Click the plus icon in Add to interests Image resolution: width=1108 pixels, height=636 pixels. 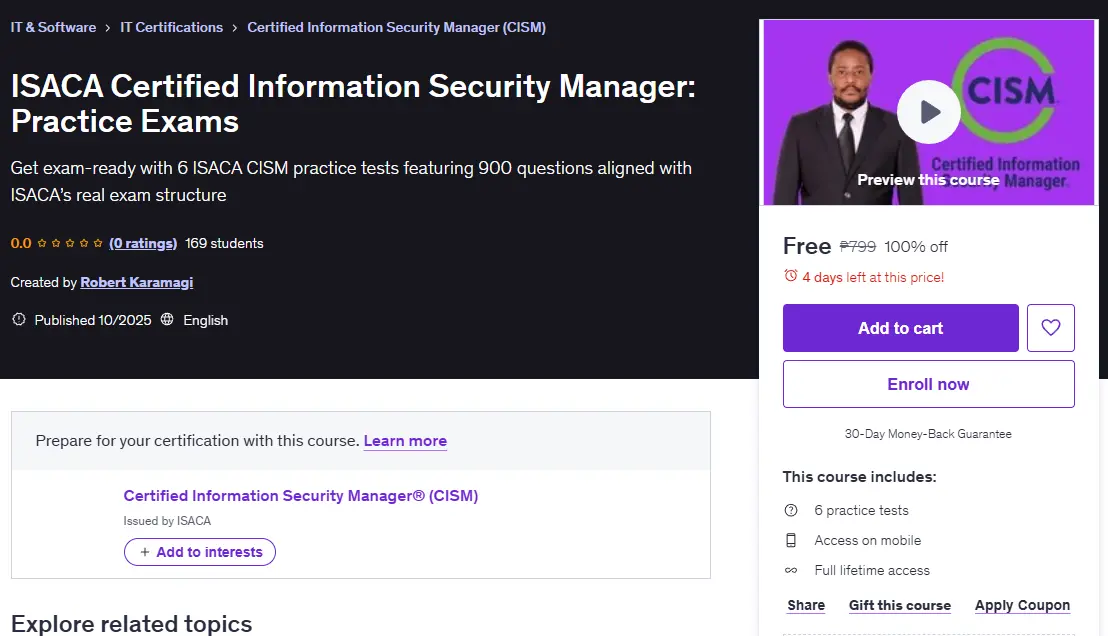(x=145, y=552)
